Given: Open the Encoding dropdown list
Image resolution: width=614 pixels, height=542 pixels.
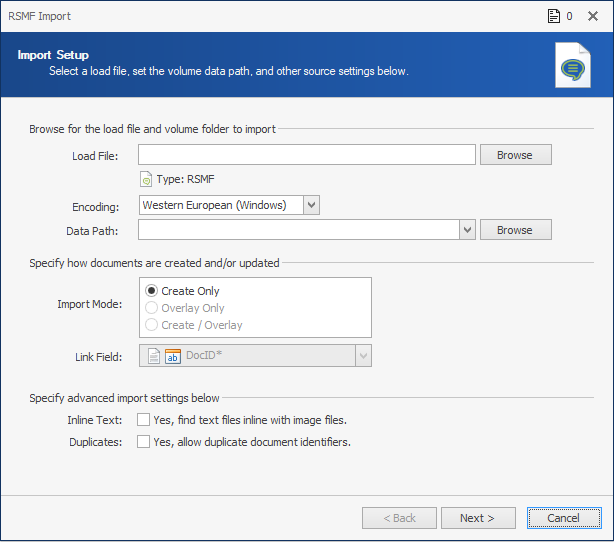Looking at the screenshot, I should point(311,205).
